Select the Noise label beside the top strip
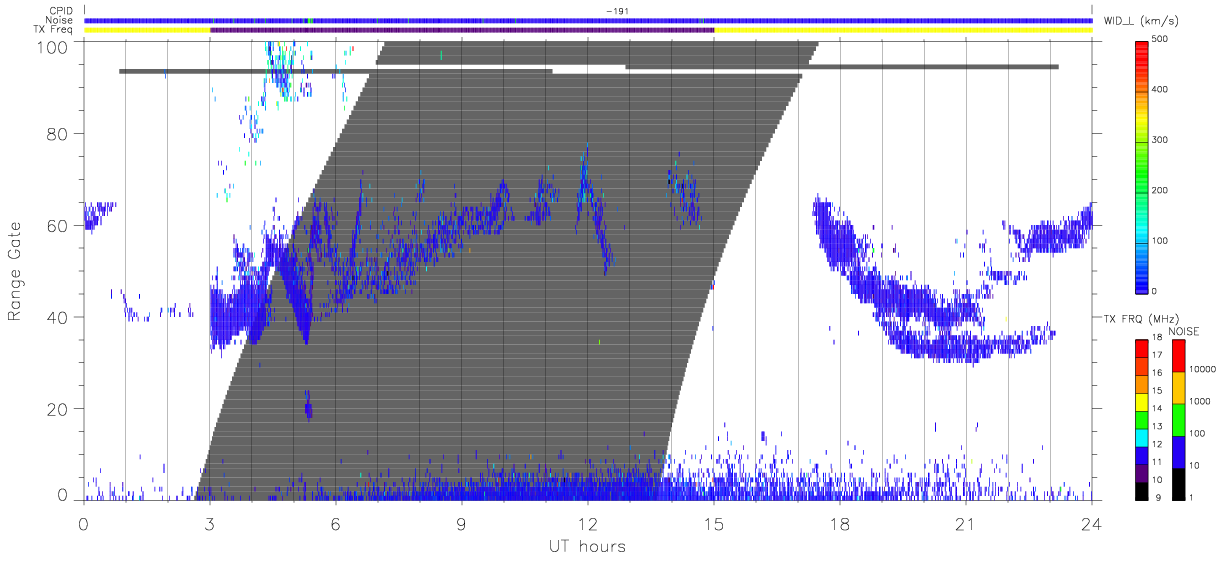 point(61,20)
